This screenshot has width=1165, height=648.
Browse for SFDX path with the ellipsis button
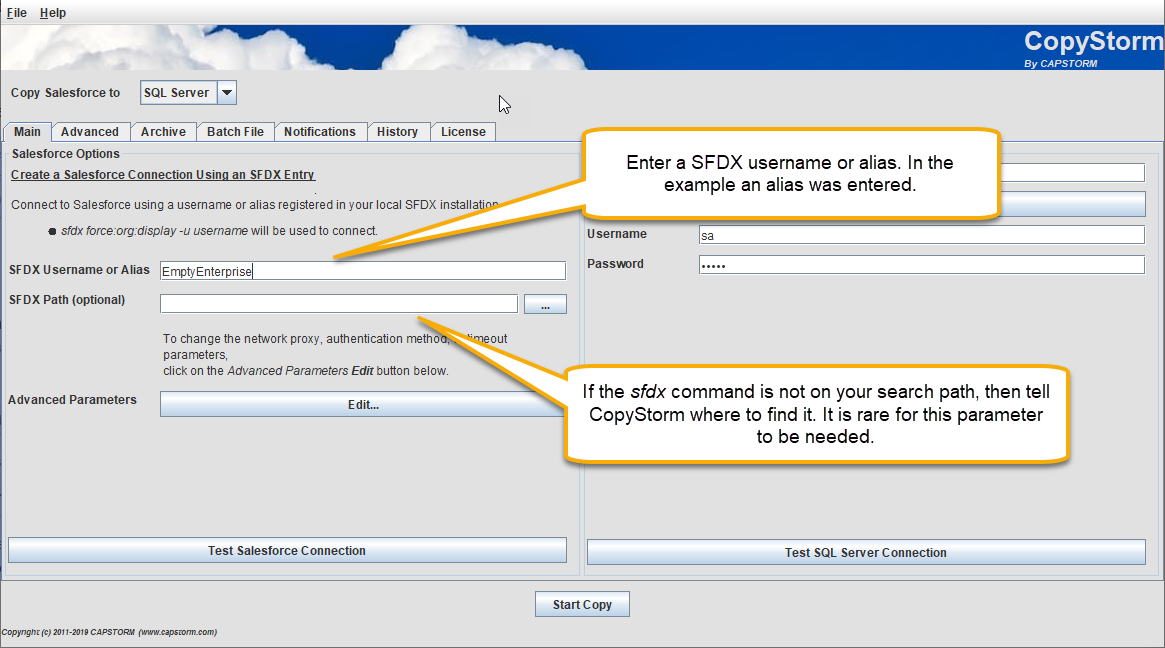coord(545,304)
